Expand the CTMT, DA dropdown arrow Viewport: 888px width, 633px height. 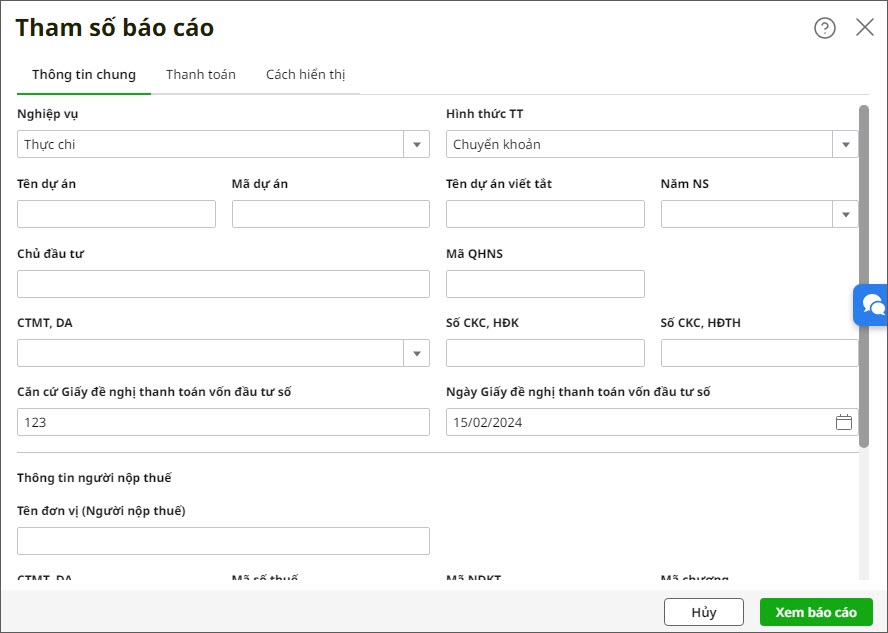coord(417,353)
